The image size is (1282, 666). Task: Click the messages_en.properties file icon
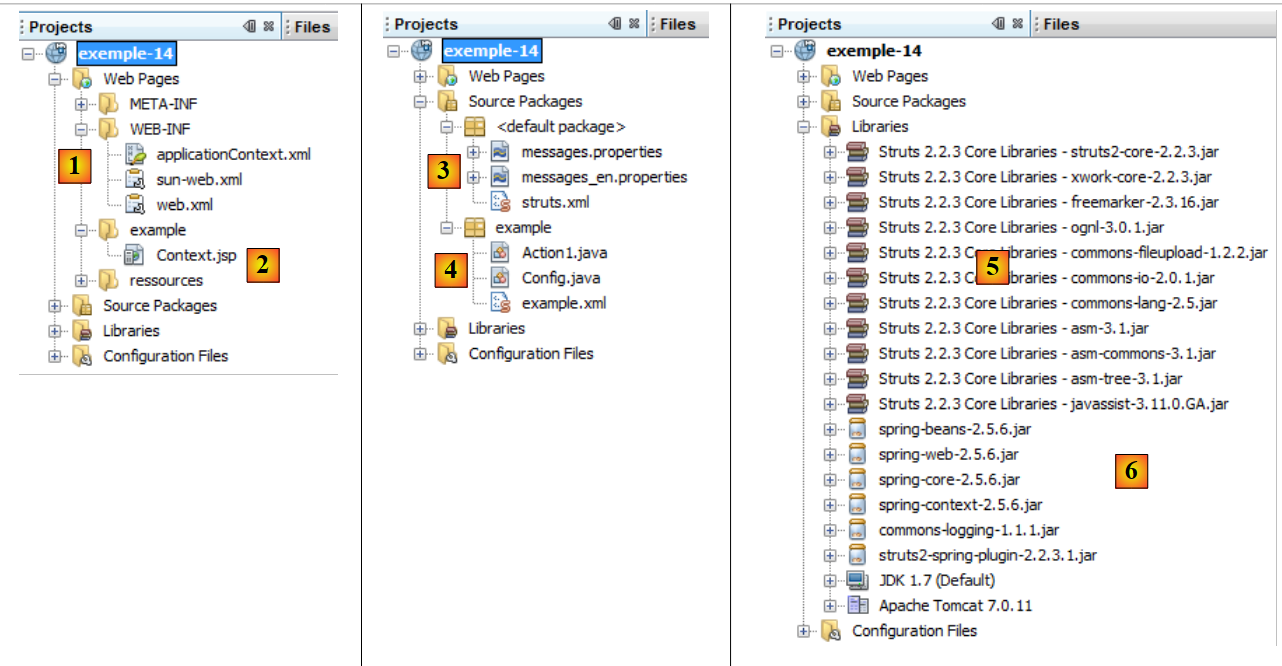point(501,177)
